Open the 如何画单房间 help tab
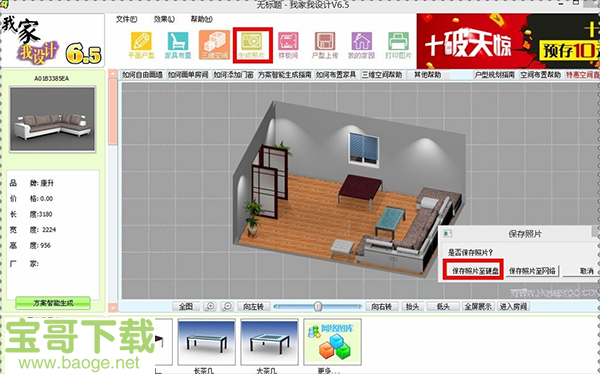 pos(188,75)
